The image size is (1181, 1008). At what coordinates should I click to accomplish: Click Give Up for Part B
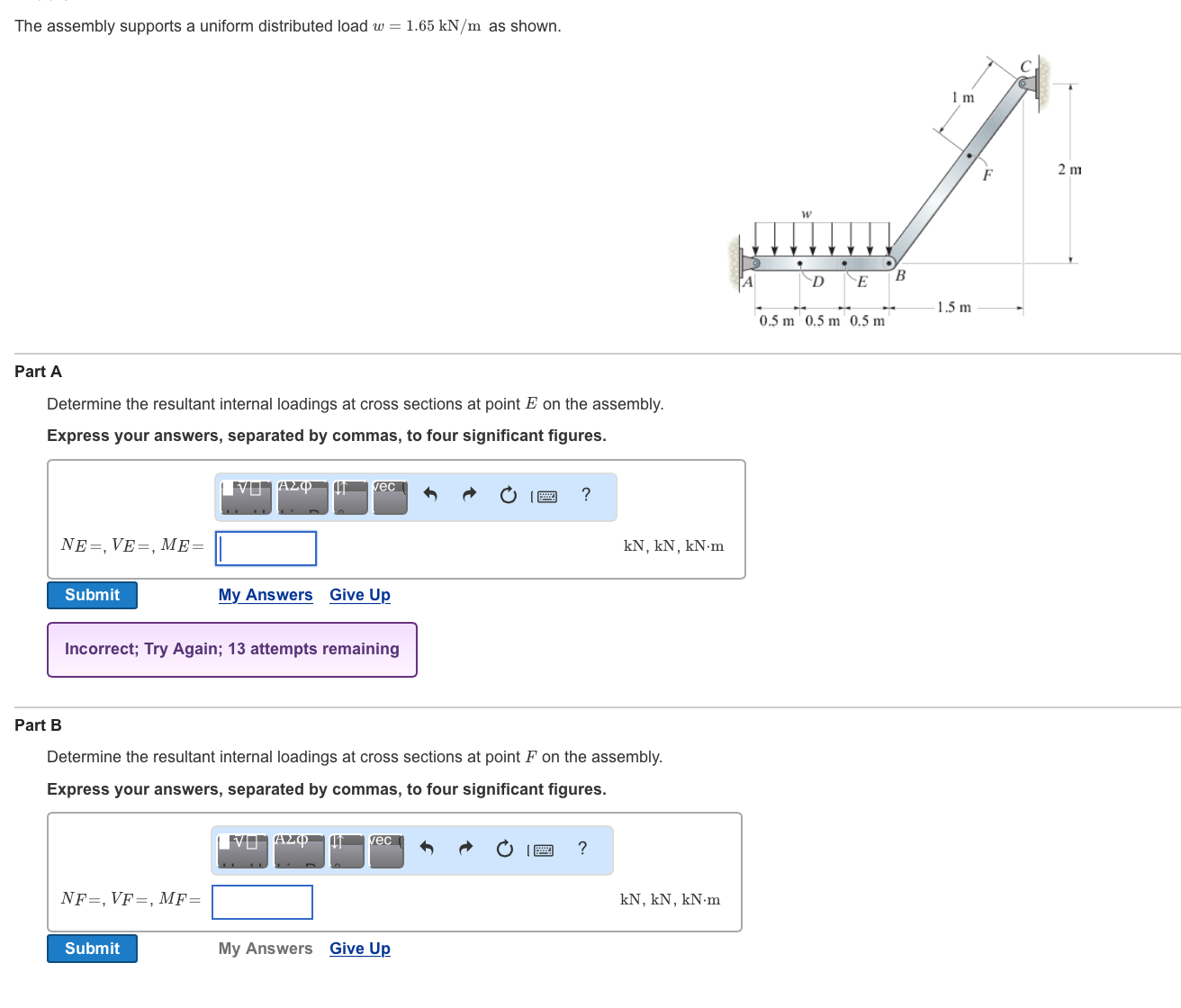tap(359, 948)
